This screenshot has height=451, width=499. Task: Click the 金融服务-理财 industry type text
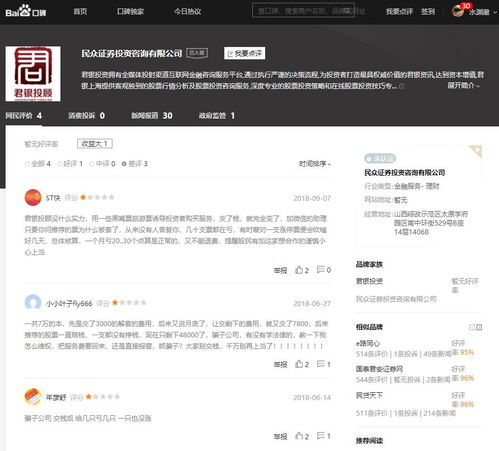pos(417,186)
